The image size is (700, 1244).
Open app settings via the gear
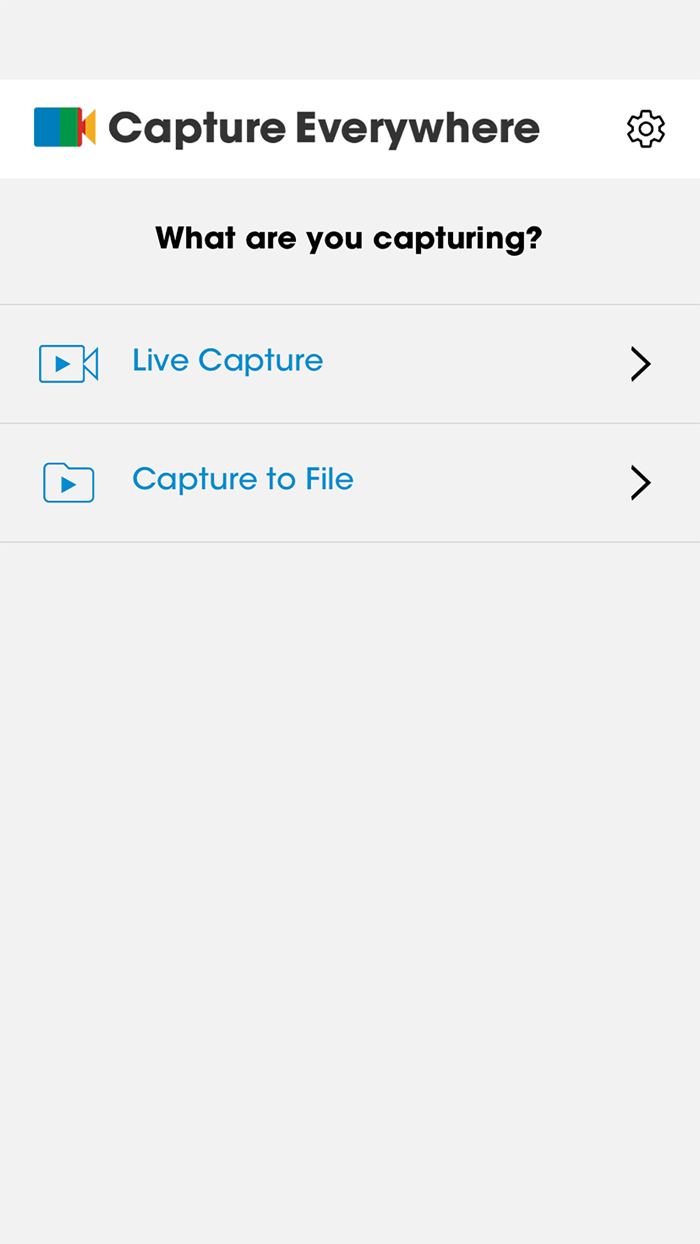pyautogui.click(x=645, y=128)
